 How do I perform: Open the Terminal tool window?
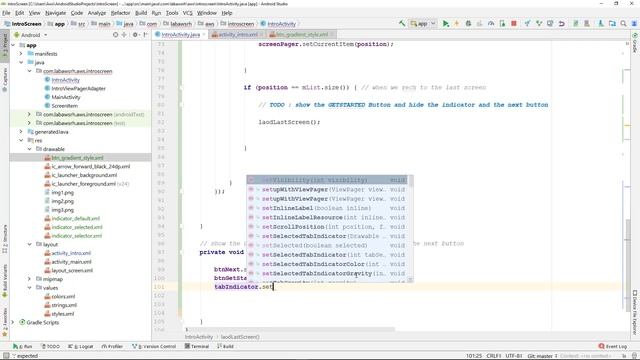(197, 346)
